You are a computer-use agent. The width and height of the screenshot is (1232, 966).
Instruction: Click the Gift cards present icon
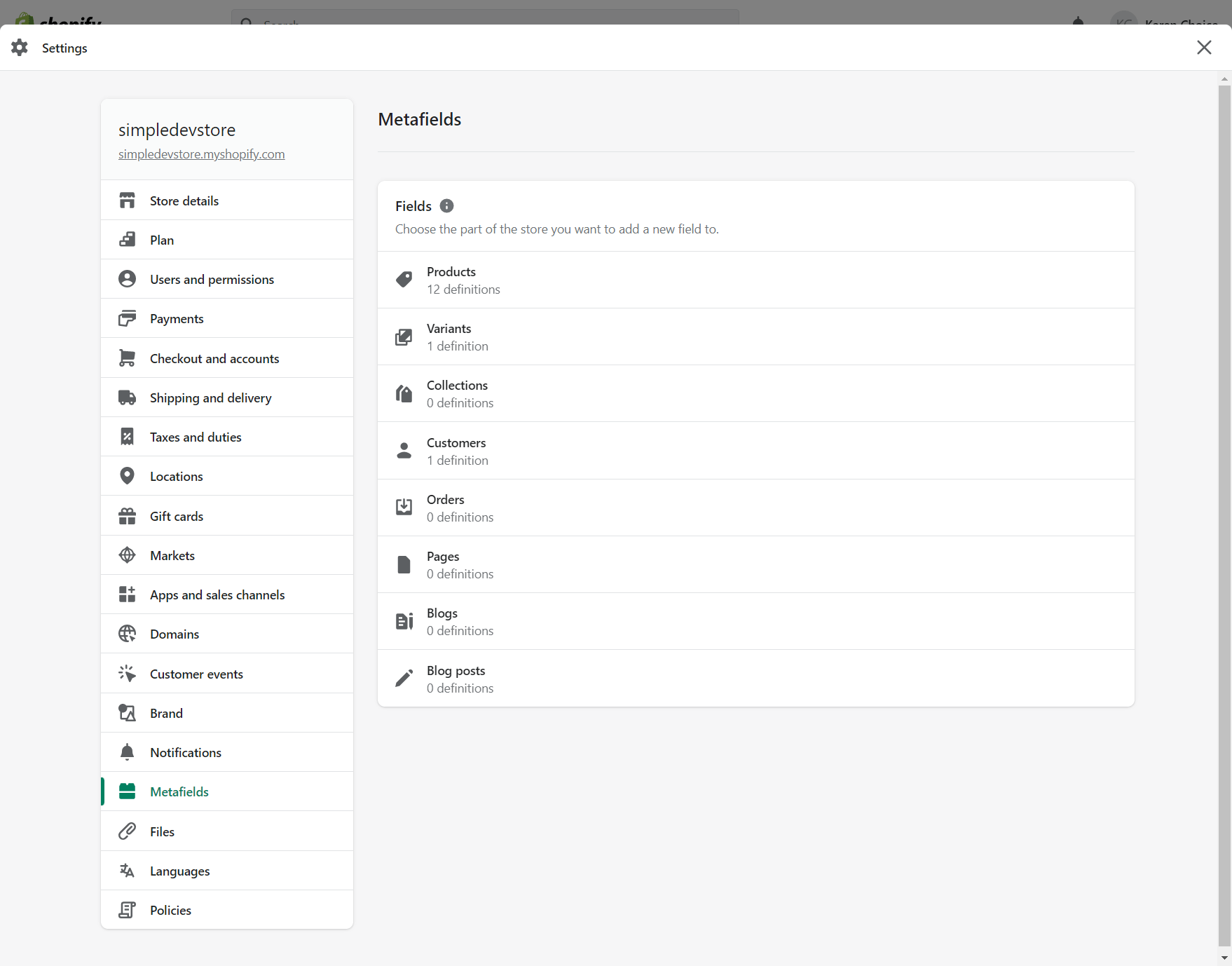pos(127,516)
